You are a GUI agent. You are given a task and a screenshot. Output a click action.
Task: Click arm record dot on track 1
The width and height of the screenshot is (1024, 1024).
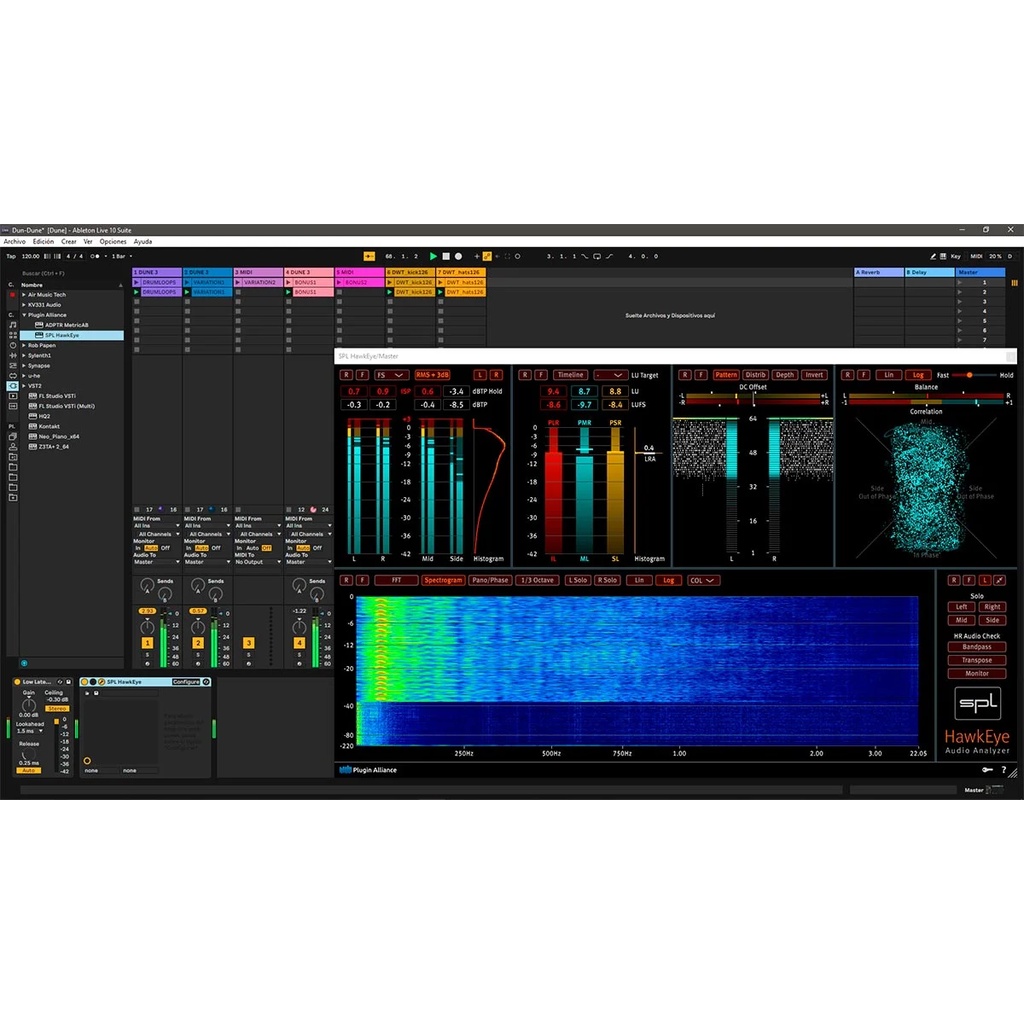click(148, 664)
